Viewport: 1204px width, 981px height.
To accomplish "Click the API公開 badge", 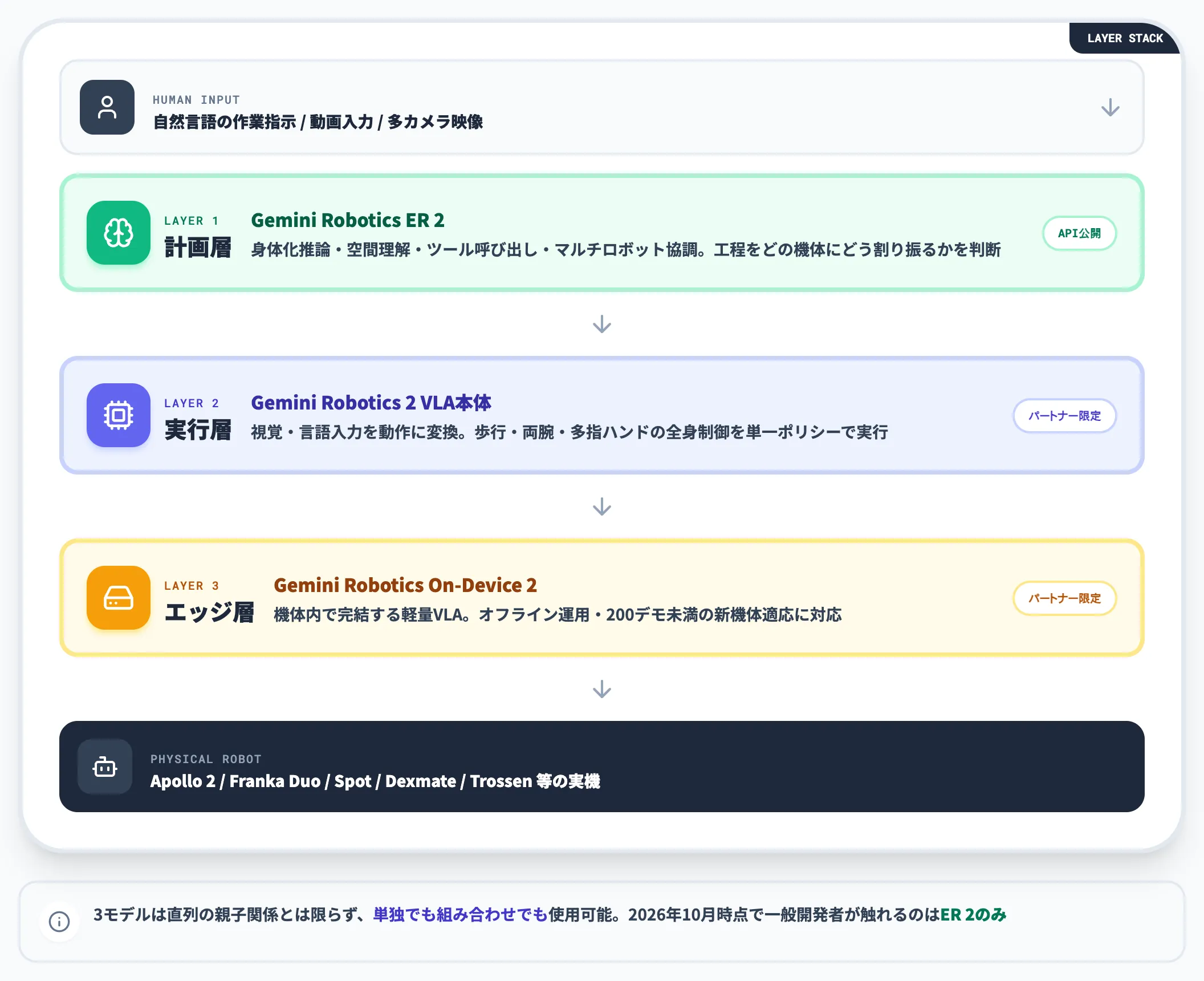I will (1079, 233).
